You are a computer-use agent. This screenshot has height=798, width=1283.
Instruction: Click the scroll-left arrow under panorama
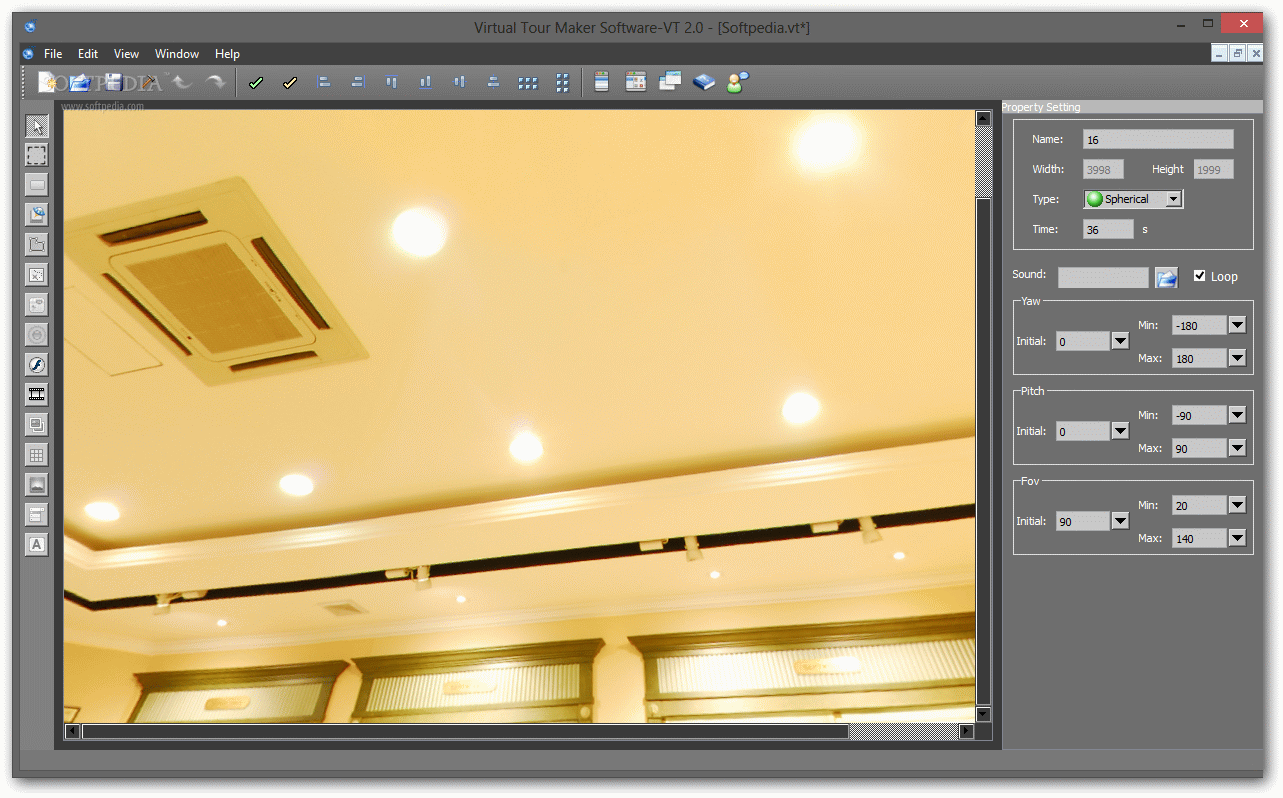pos(72,731)
